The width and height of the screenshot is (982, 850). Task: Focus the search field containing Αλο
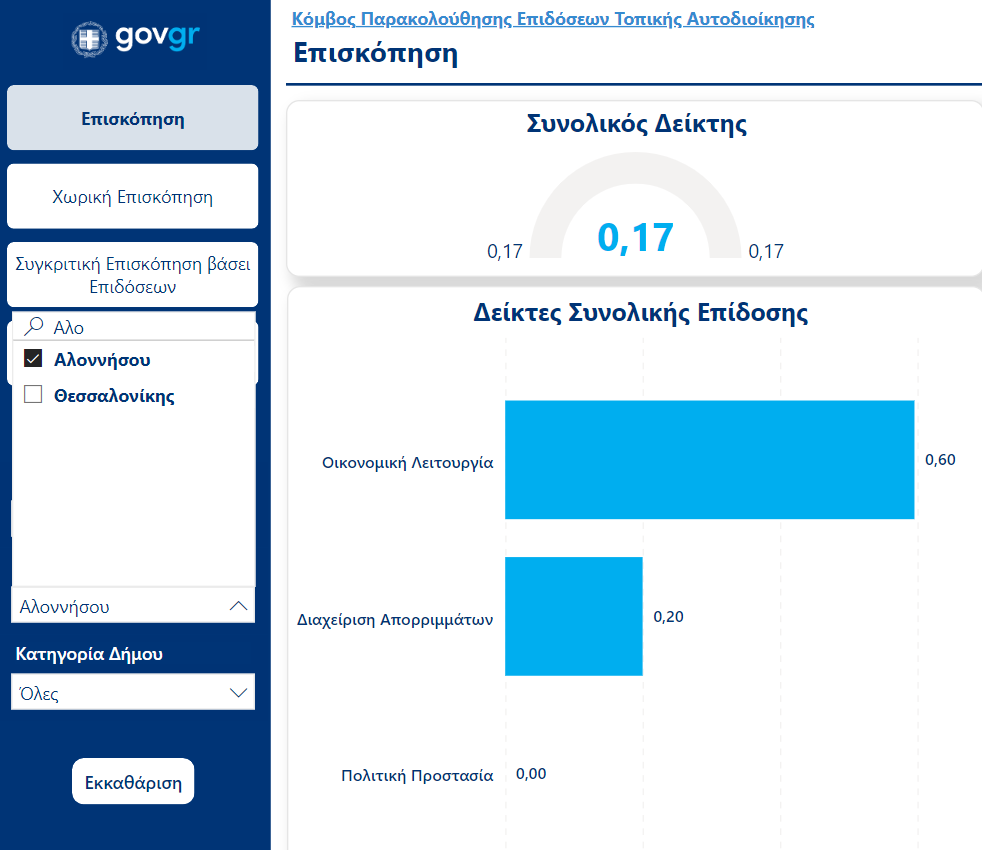[x=140, y=327]
